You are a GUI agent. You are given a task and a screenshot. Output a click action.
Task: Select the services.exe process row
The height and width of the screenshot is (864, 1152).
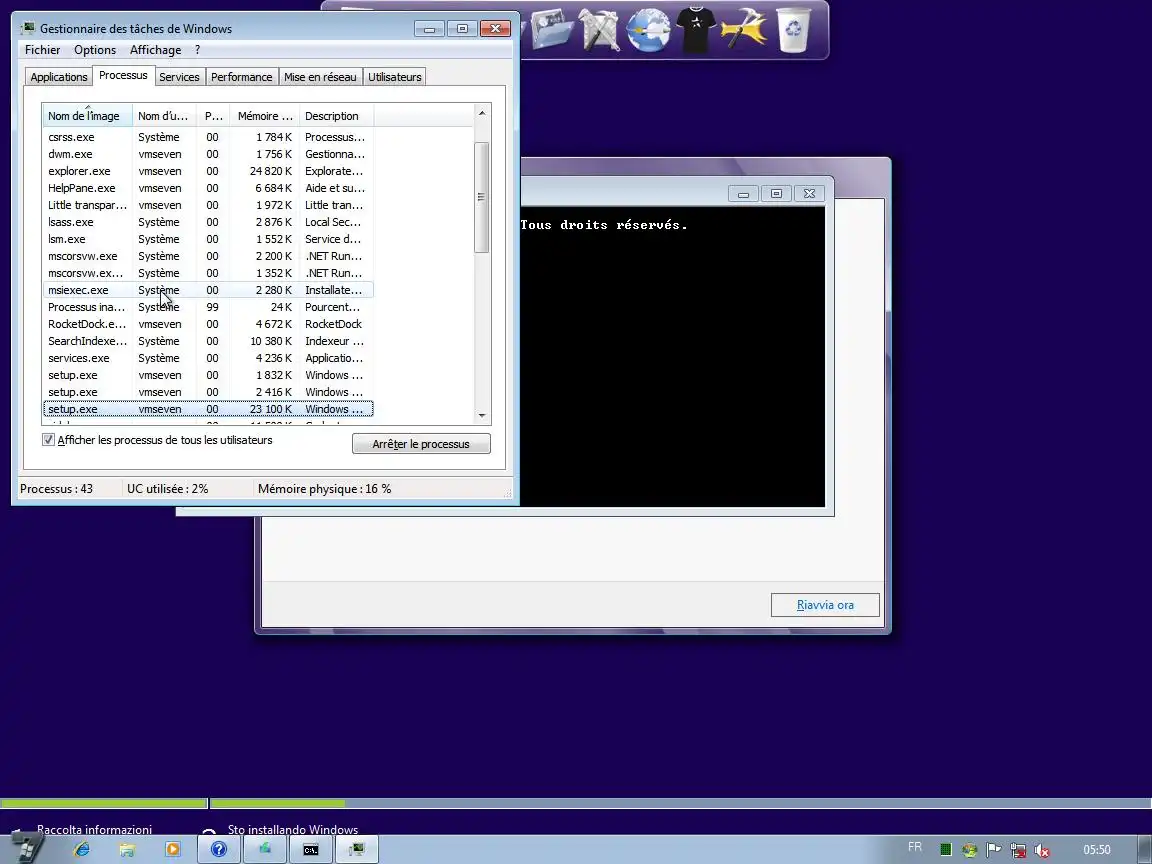pos(208,358)
